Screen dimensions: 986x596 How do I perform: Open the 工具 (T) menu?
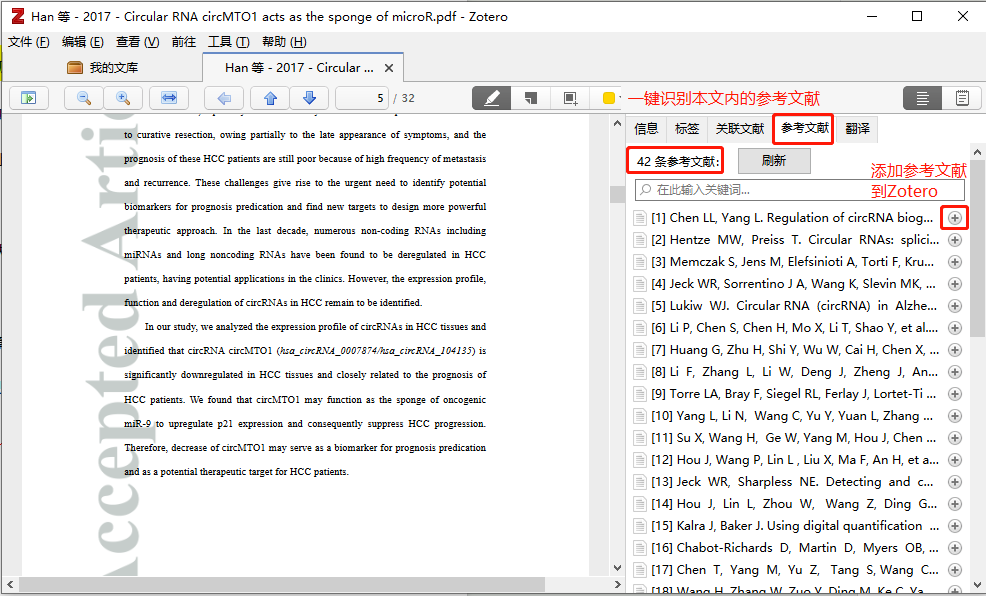(229, 42)
